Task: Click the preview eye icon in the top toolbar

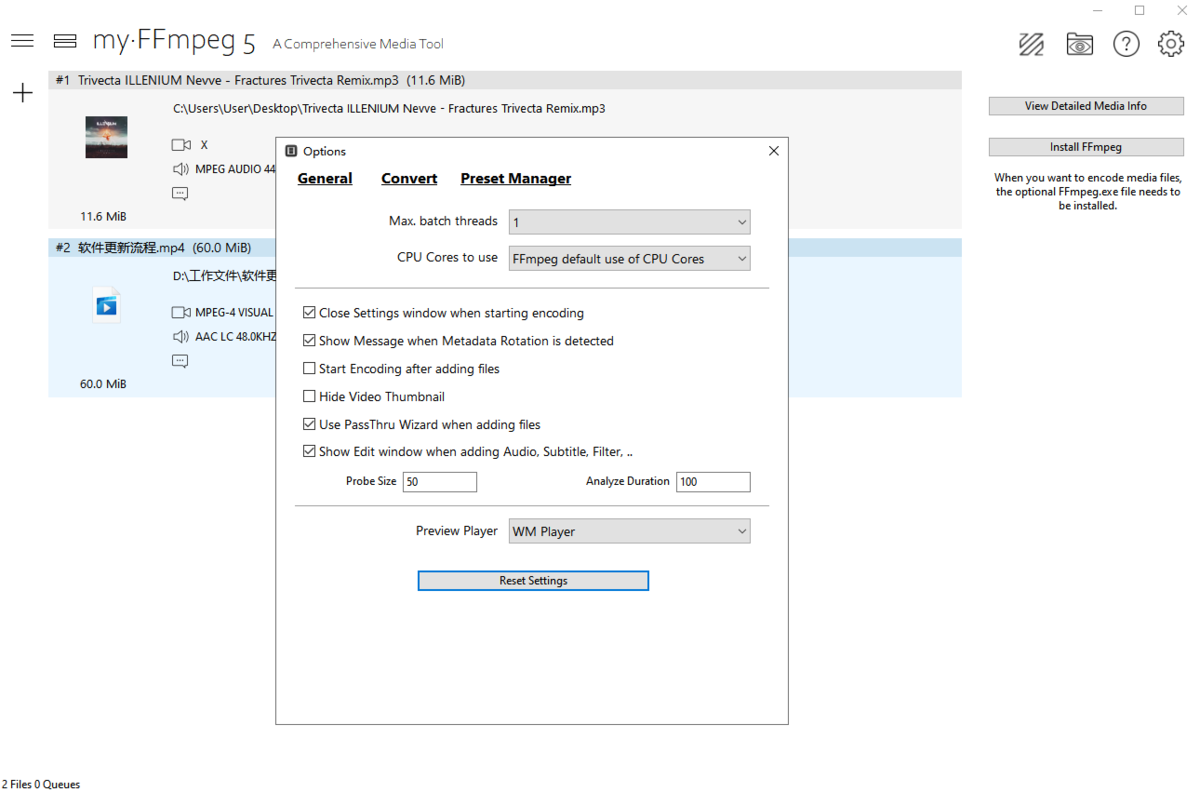Action: pos(1079,44)
